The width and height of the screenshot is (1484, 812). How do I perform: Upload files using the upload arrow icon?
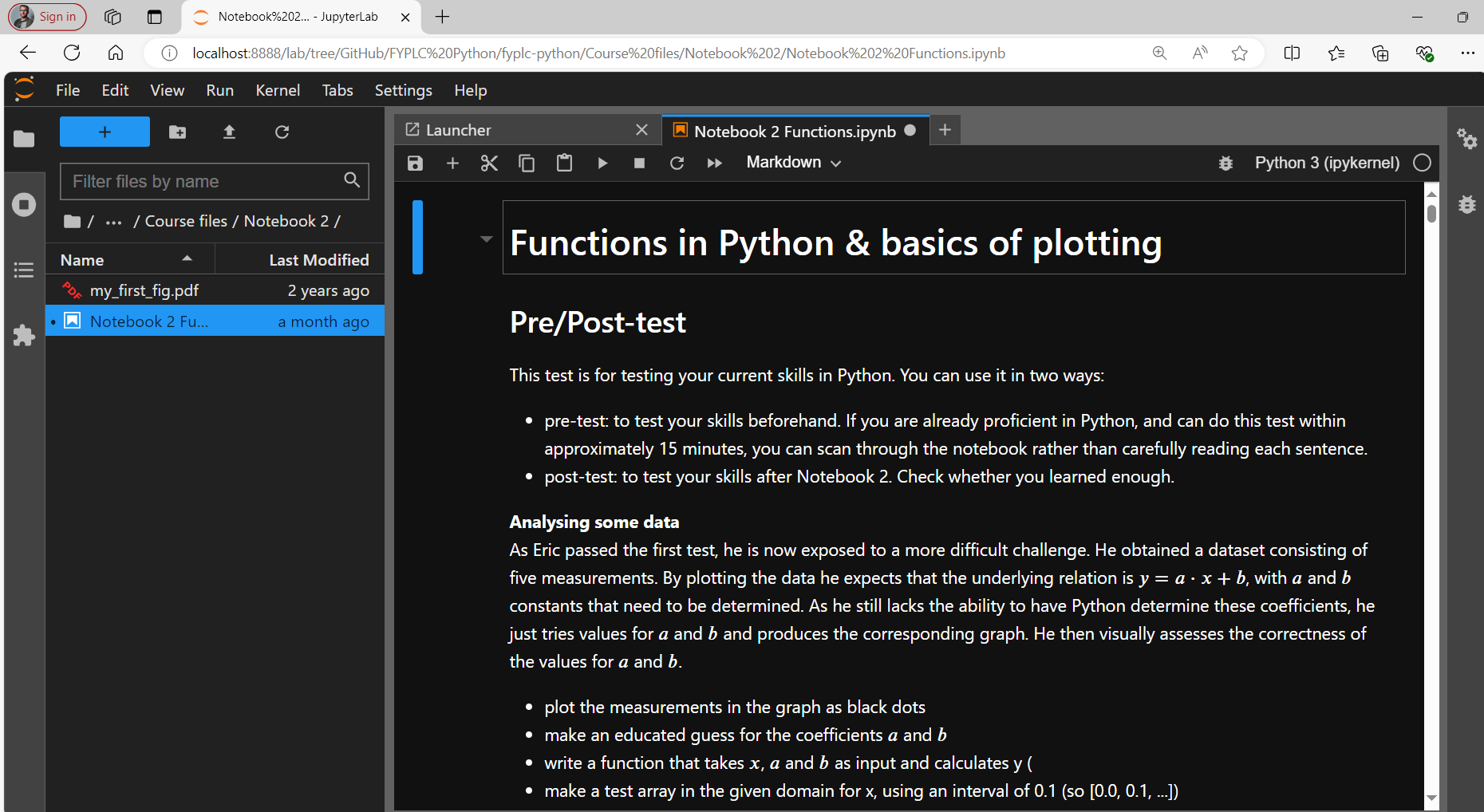pyautogui.click(x=229, y=132)
